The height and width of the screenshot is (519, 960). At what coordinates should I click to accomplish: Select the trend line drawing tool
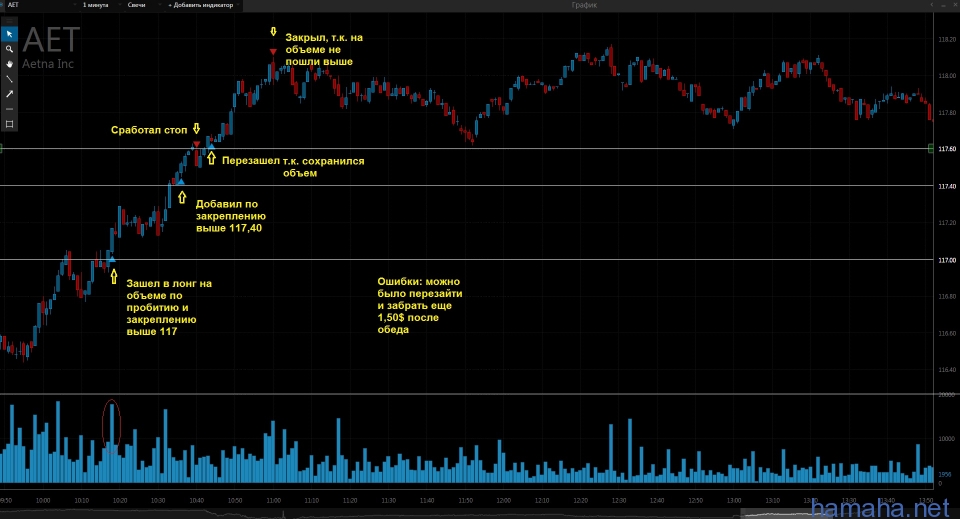click(x=9, y=79)
